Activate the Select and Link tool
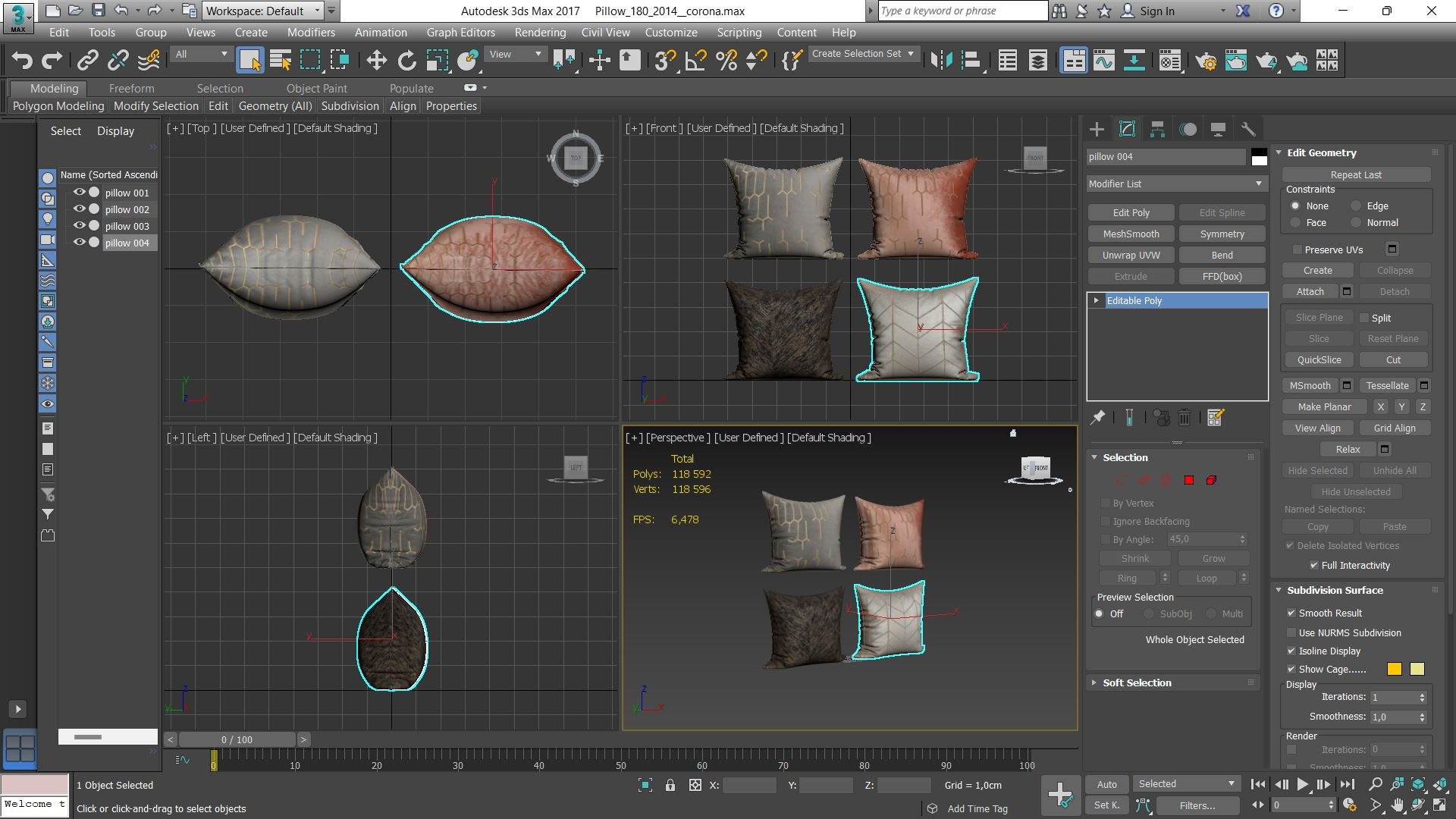1456x819 pixels. coord(88,61)
